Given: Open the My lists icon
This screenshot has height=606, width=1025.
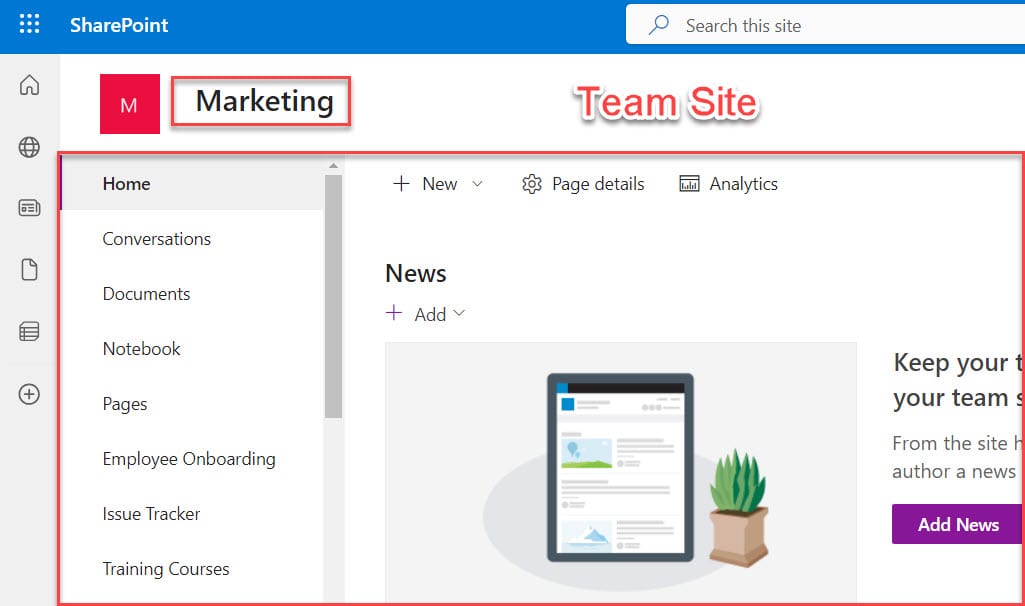Looking at the screenshot, I should pos(29,331).
